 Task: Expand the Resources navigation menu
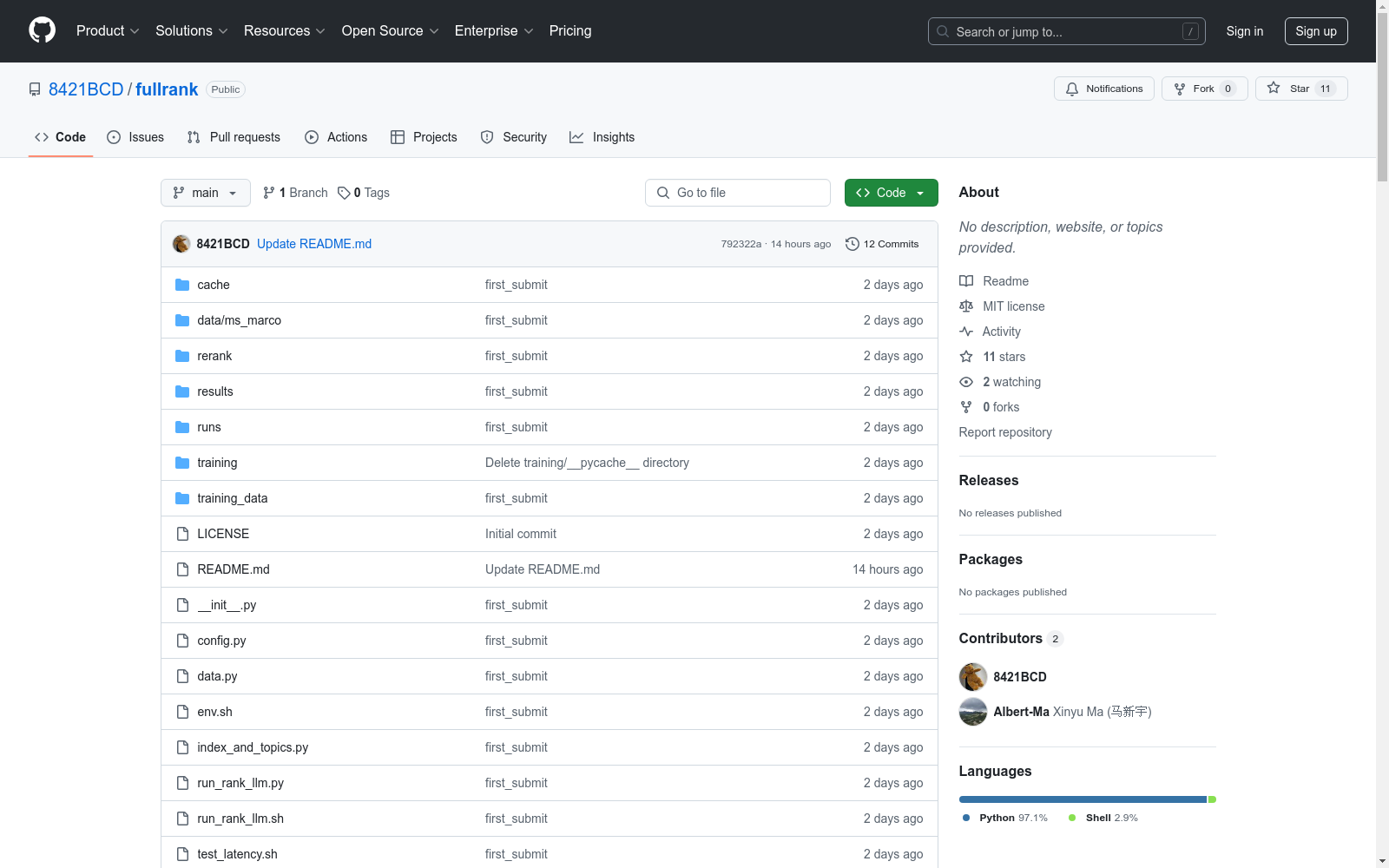click(x=285, y=31)
